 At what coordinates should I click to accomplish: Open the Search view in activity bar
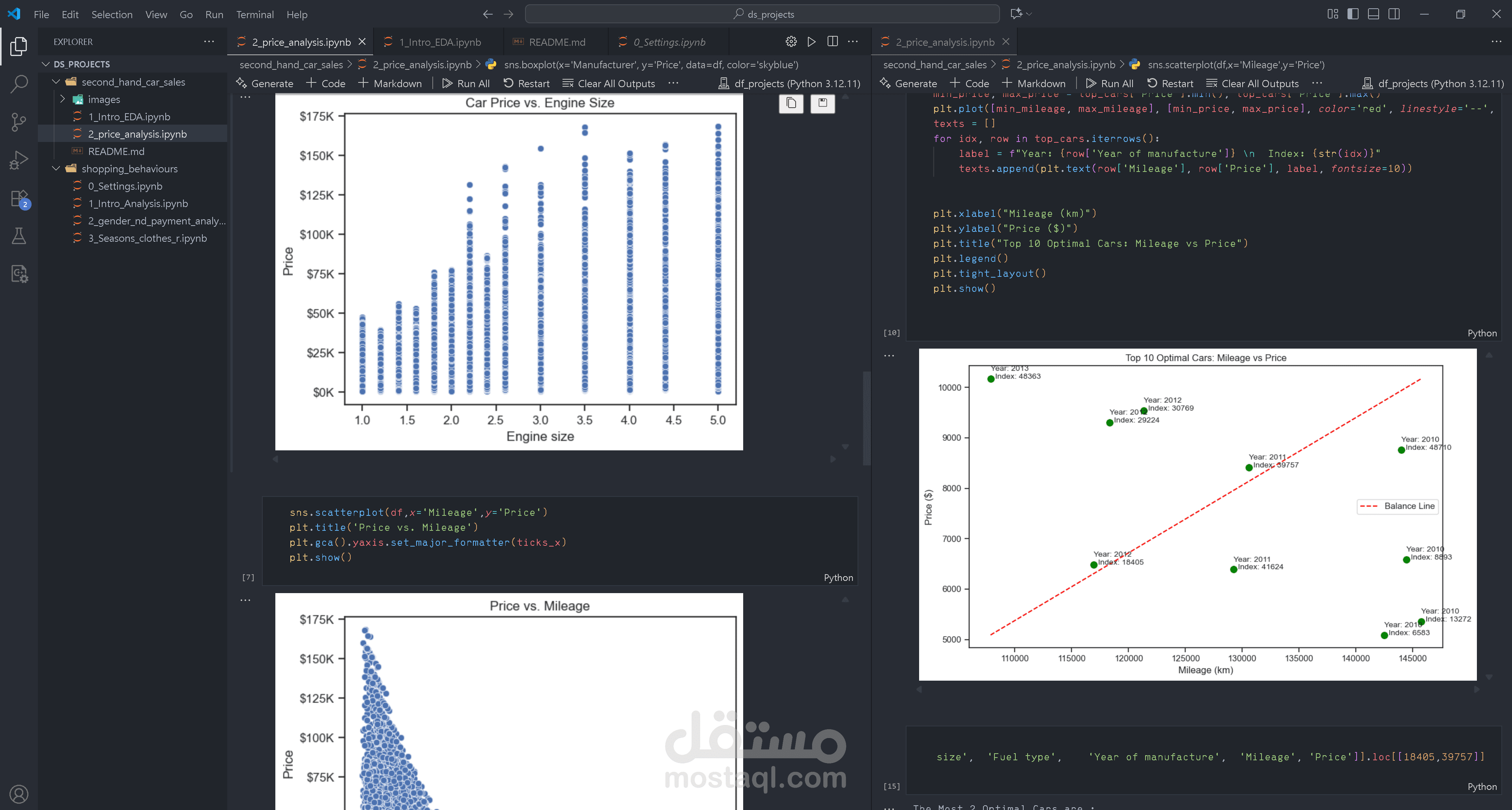click(x=19, y=84)
